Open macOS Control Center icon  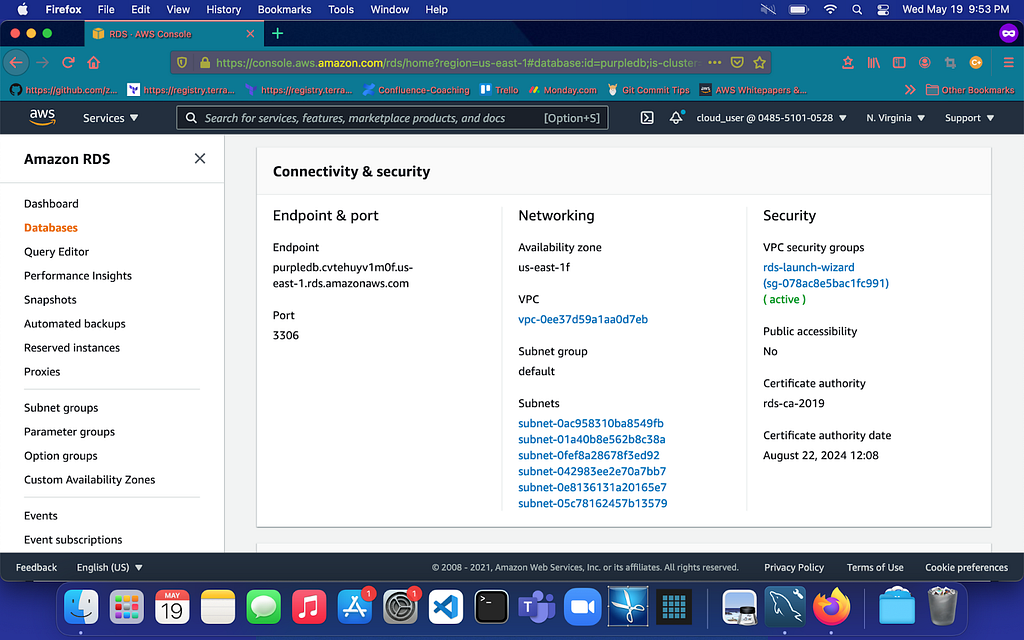click(x=882, y=10)
